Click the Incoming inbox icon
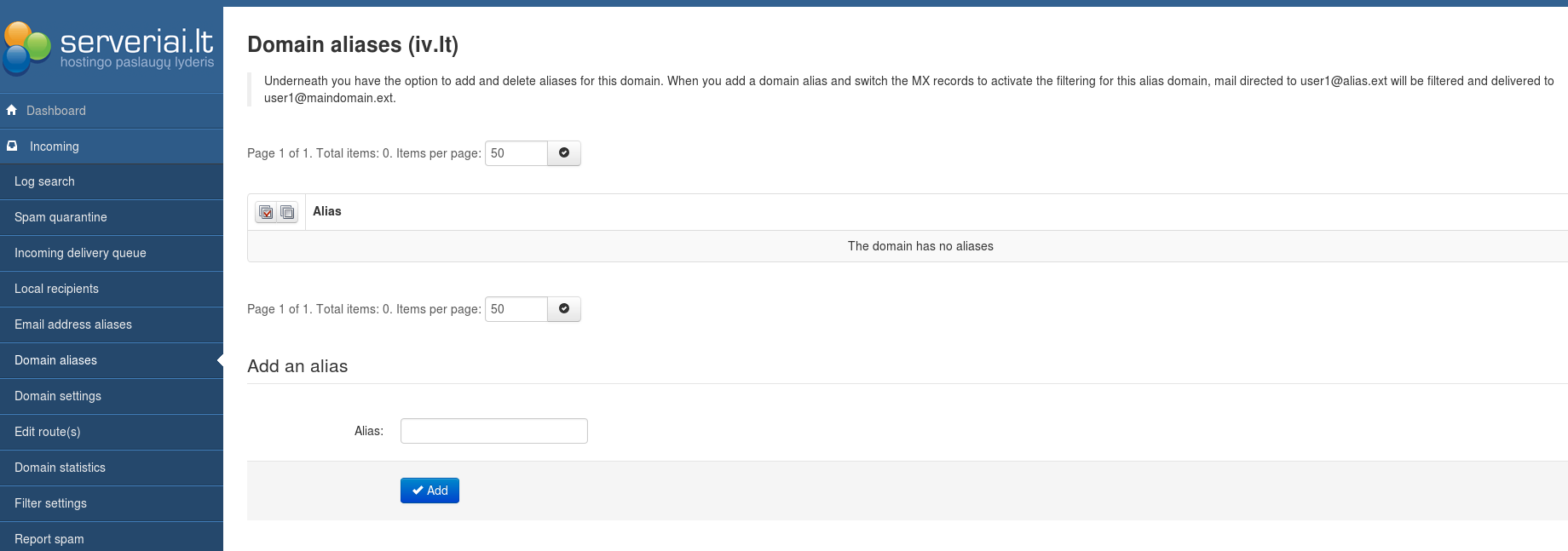 (12, 146)
